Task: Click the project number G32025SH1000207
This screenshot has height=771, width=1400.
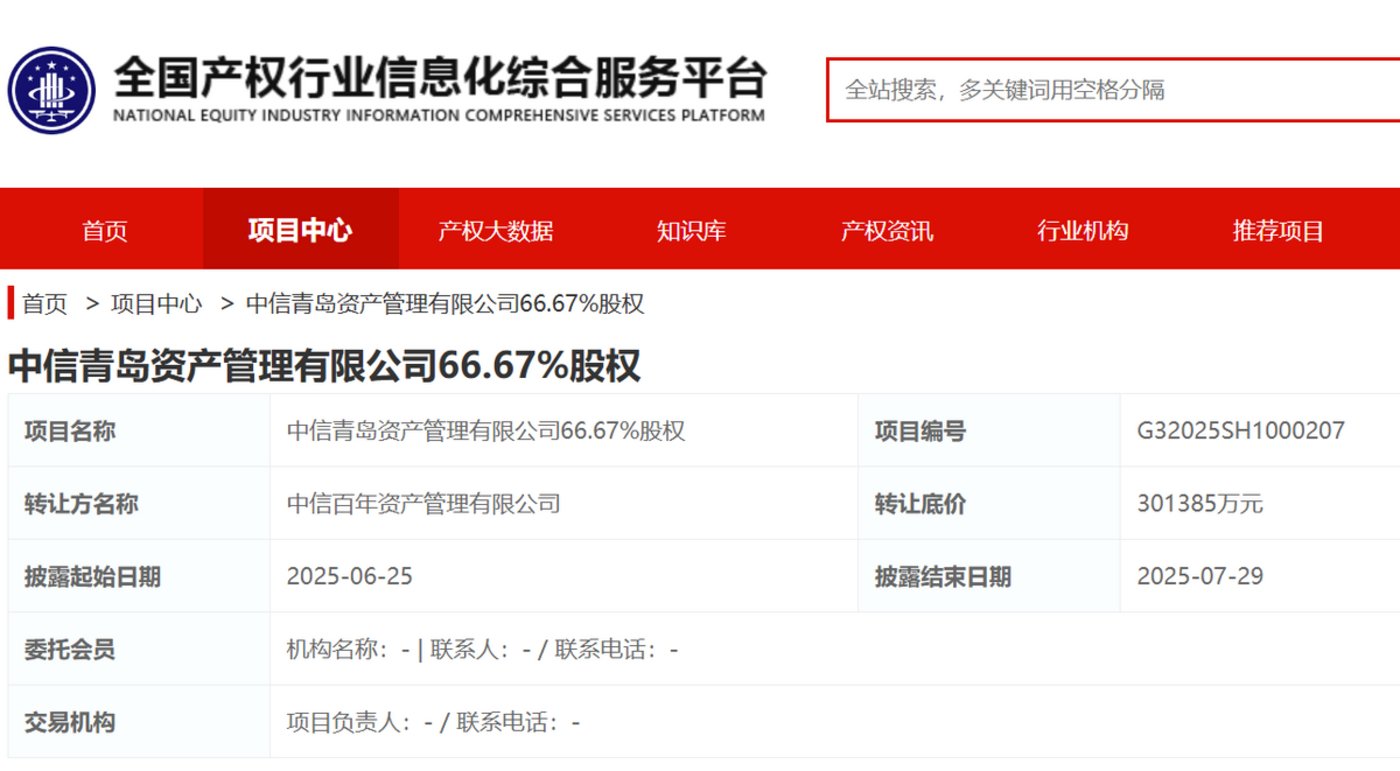Action: (1240, 431)
